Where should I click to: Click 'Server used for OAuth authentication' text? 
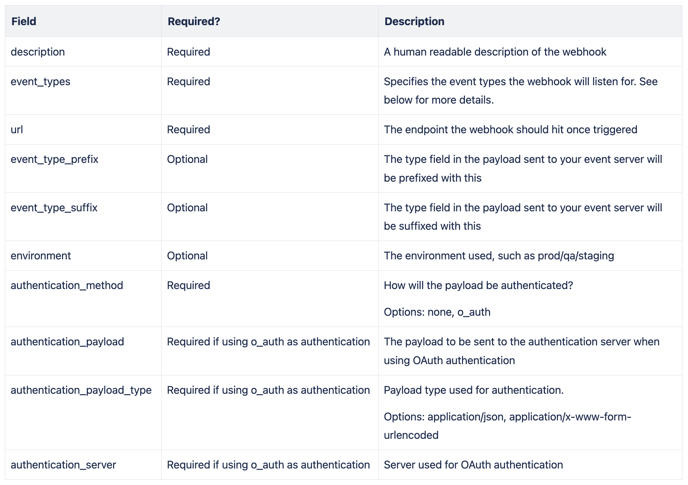473,464
